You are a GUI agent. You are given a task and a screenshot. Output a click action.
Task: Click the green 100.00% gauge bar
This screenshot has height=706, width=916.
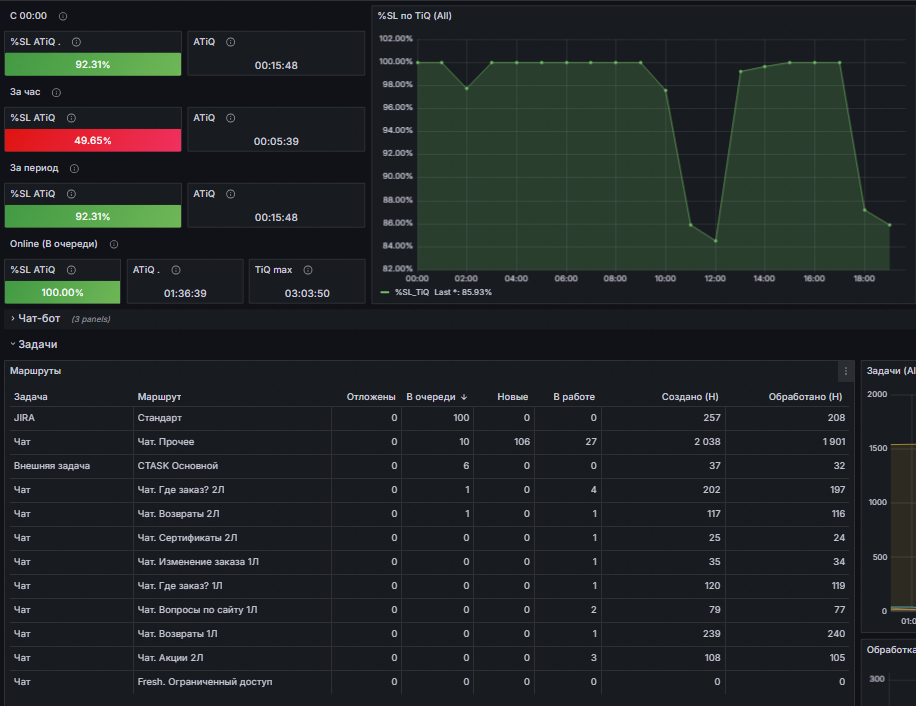pos(63,292)
